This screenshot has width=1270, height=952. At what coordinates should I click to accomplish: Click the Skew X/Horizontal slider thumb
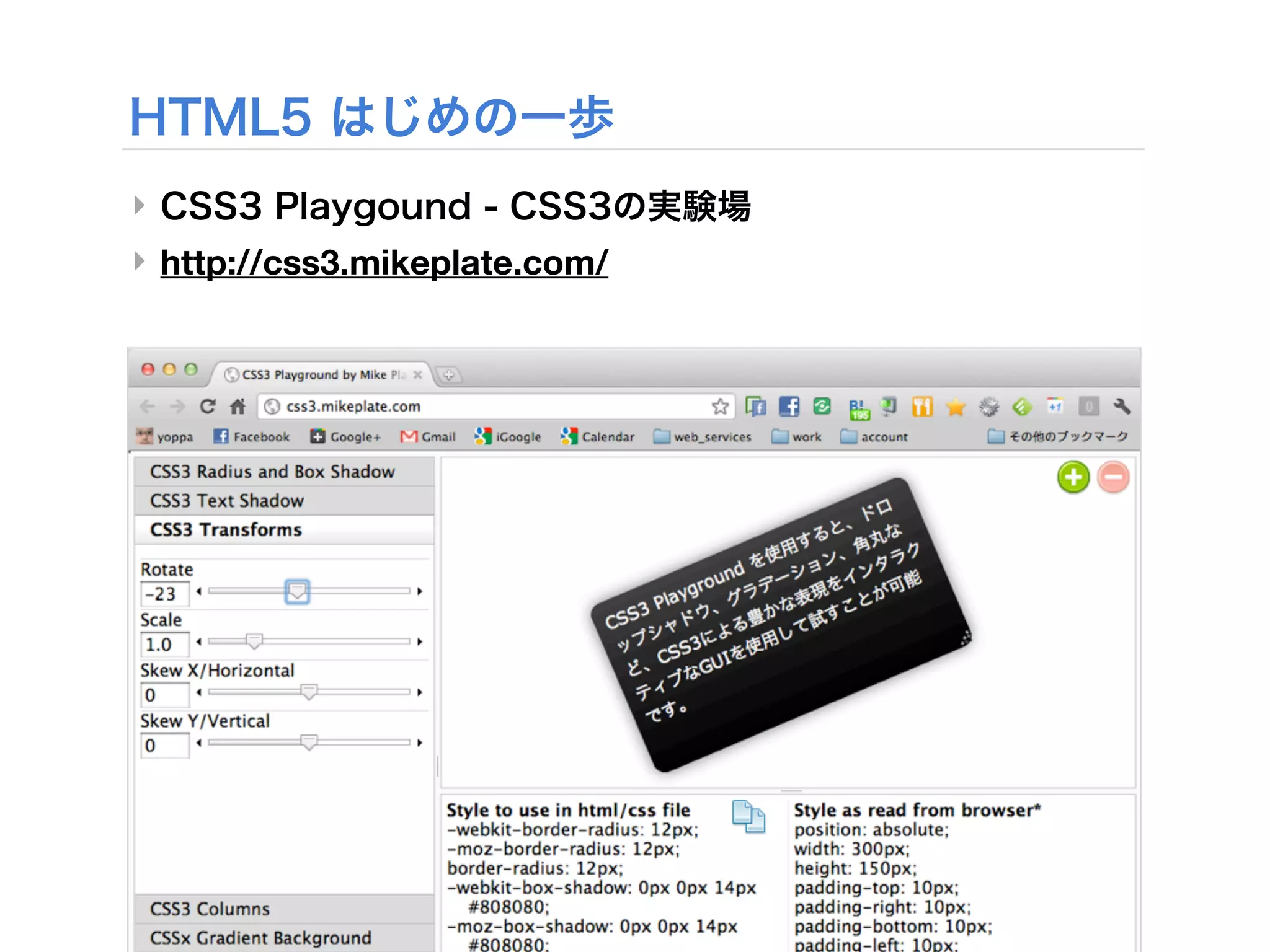[x=309, y=691]
